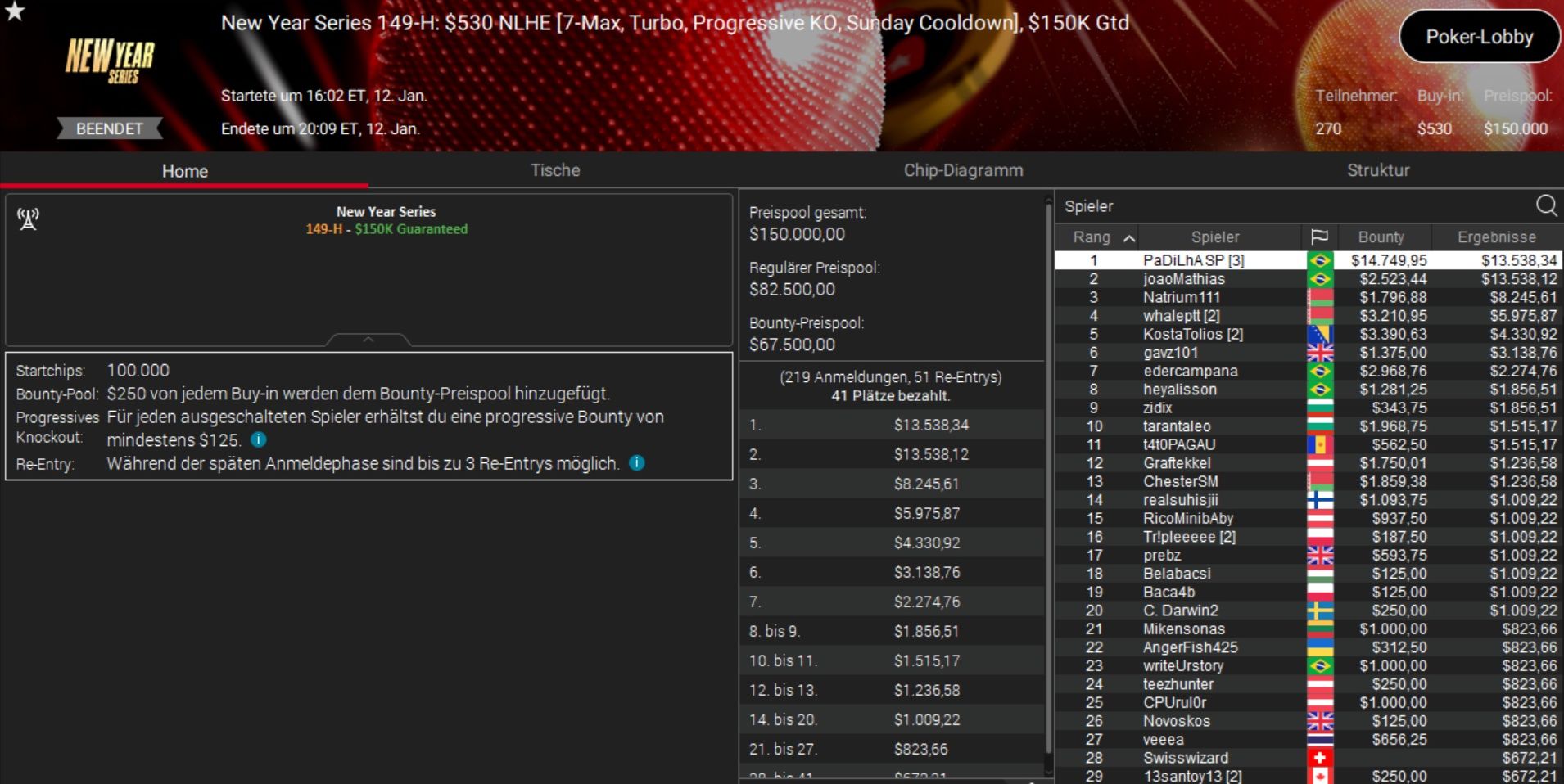The height and width of the screenshot is (784, 1564).
Task: Click the Brazil flag next to PaDiLhA SP
Action: (x=1319, y=260)
